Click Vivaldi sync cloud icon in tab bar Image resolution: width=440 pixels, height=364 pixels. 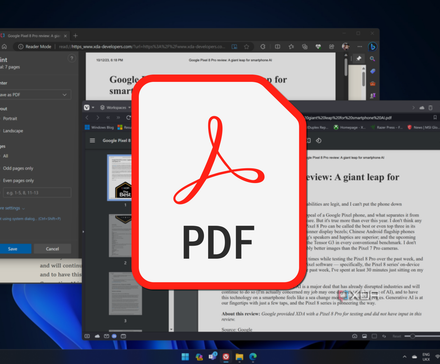422,107
